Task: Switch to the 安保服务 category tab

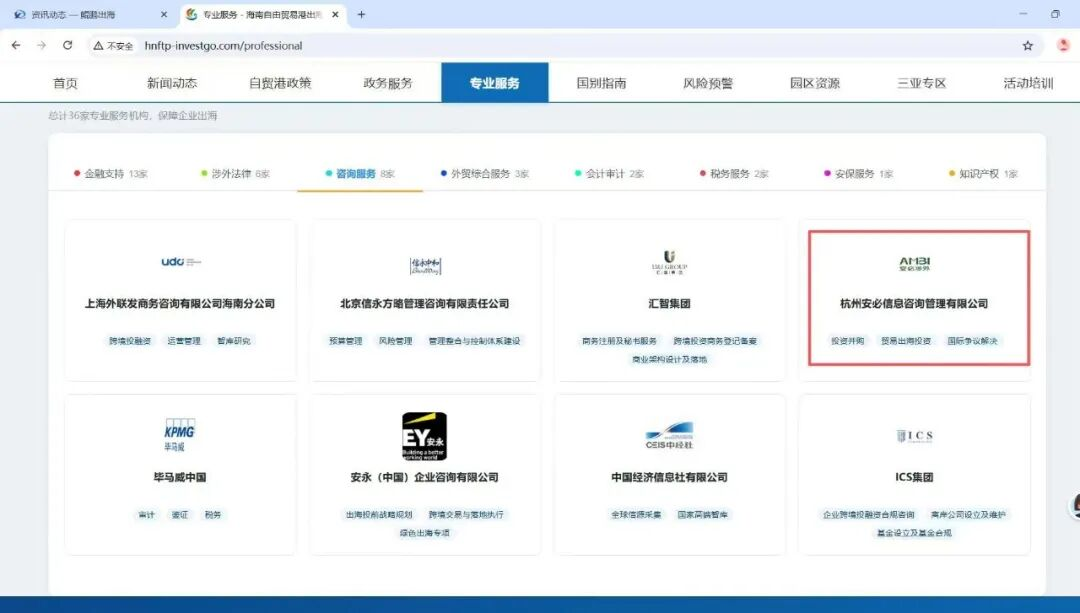Action: (859, 174)
